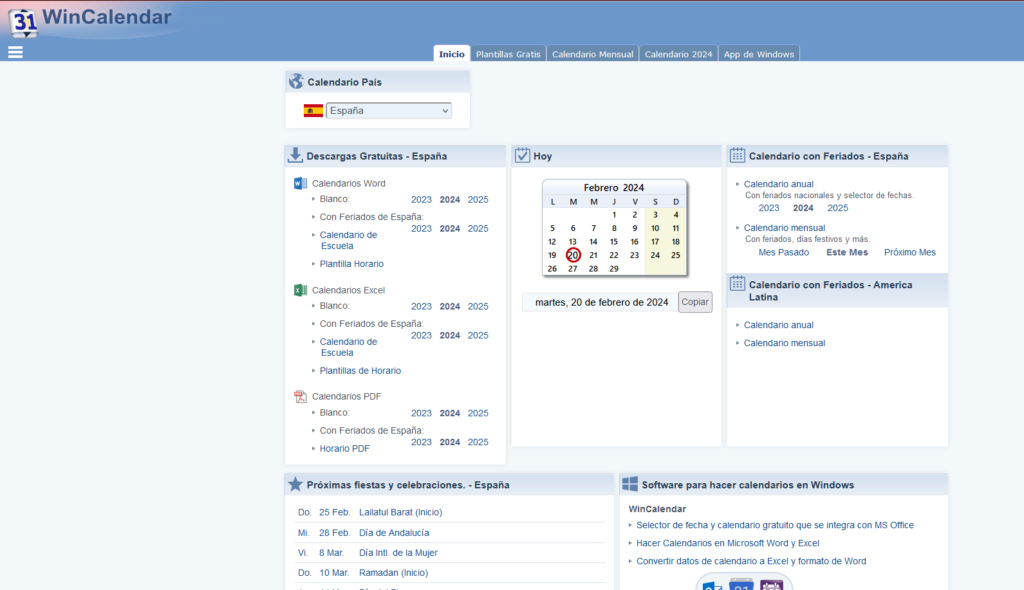Click the PDF calendars icon
This screenshot has width=1024, height=590.
300,396
